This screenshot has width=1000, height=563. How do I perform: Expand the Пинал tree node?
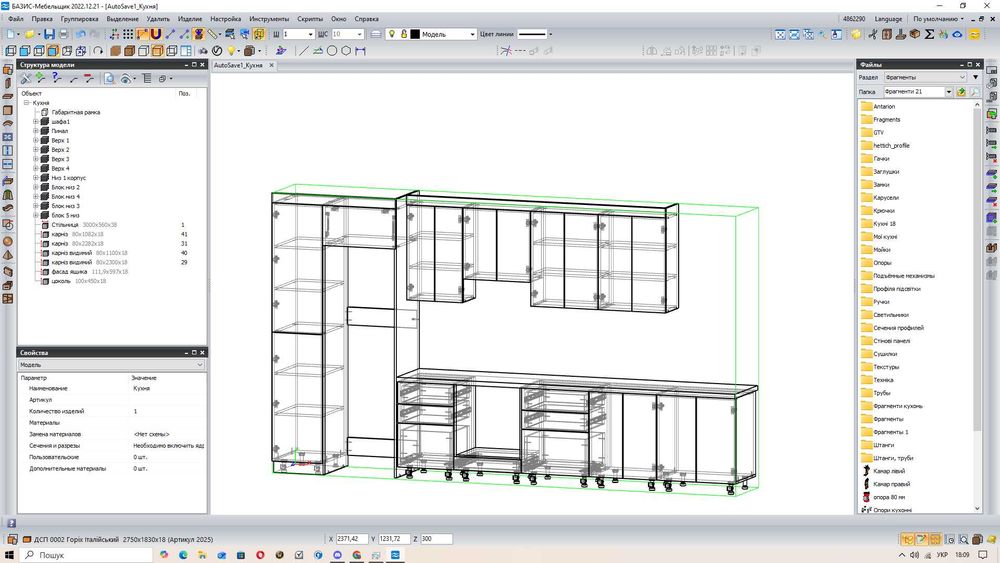click(36, 131)
